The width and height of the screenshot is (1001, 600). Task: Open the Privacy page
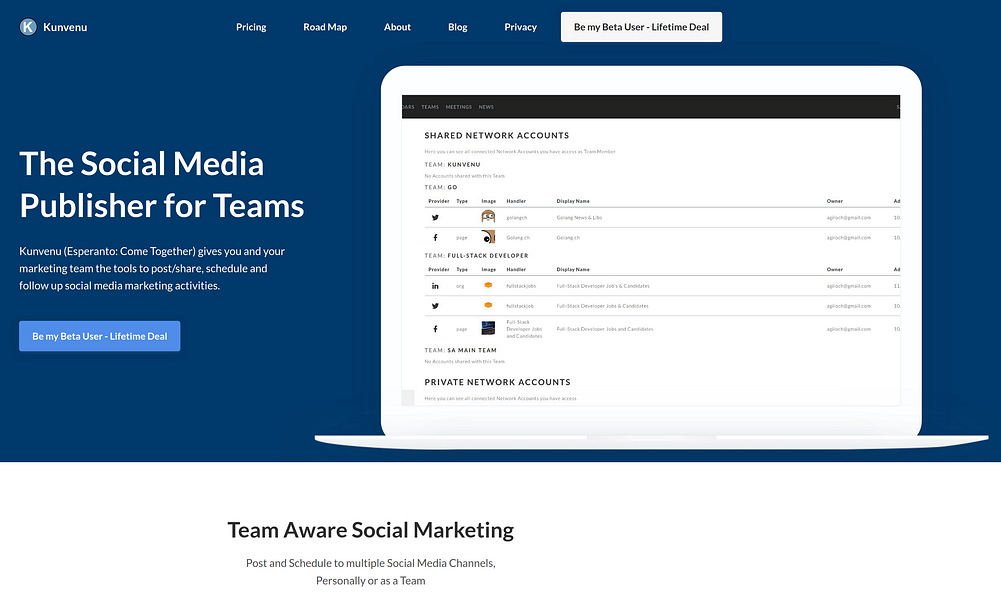click(x=520, y=27)
